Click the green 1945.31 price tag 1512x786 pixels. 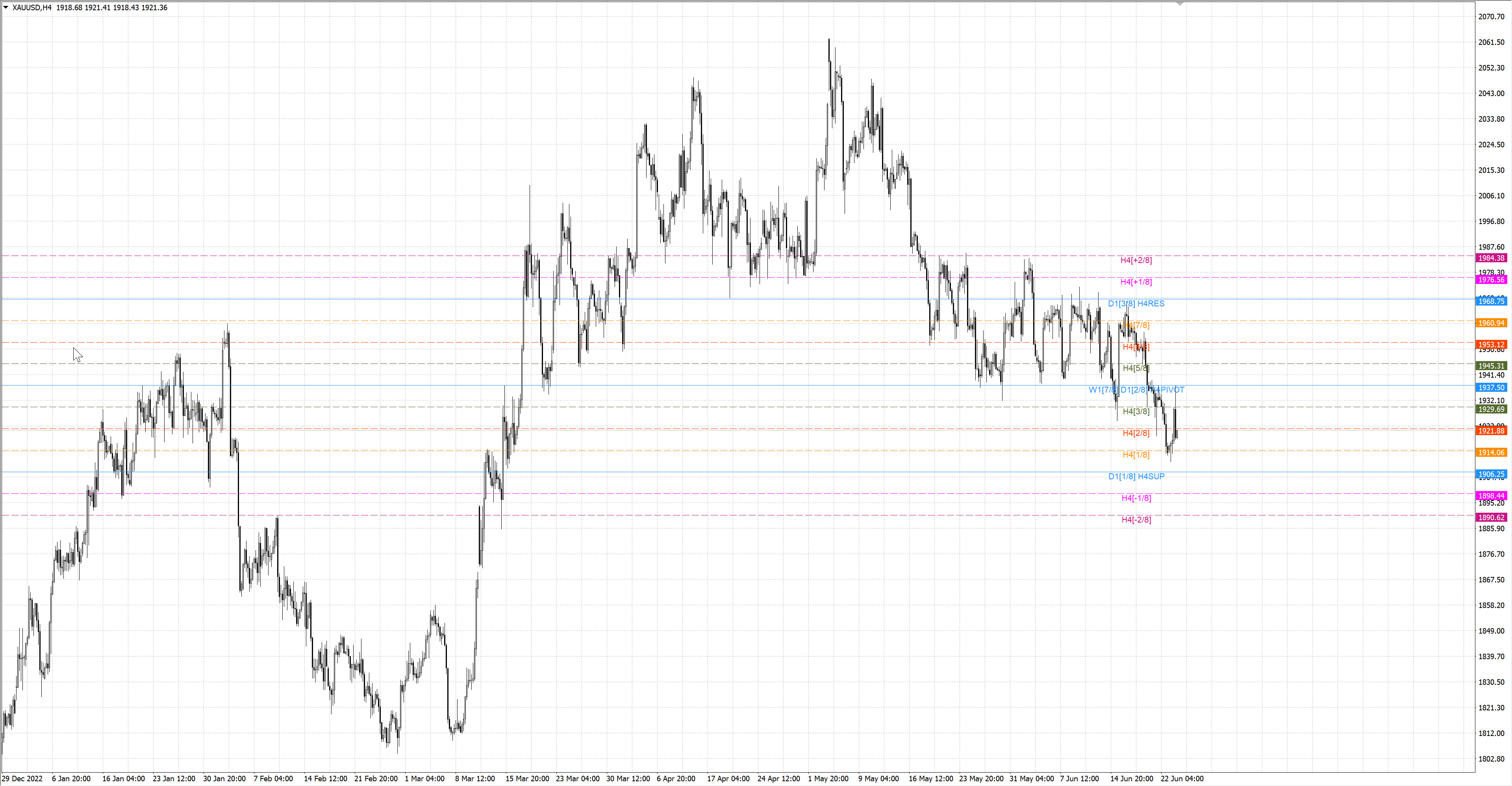click(1491, 366)
